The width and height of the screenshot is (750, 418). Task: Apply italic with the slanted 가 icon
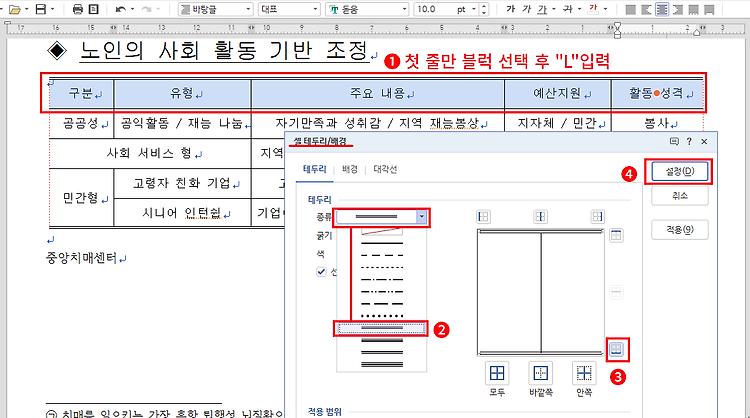pyautogui.click(x=526, y=9)
